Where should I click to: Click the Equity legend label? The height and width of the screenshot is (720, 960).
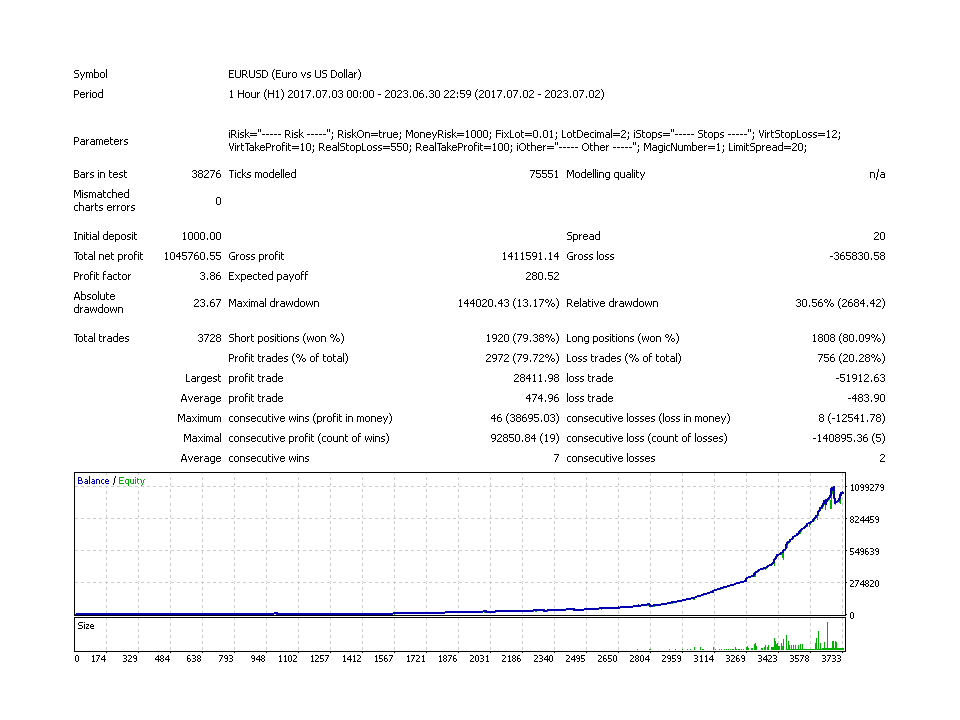pos(132,481)
